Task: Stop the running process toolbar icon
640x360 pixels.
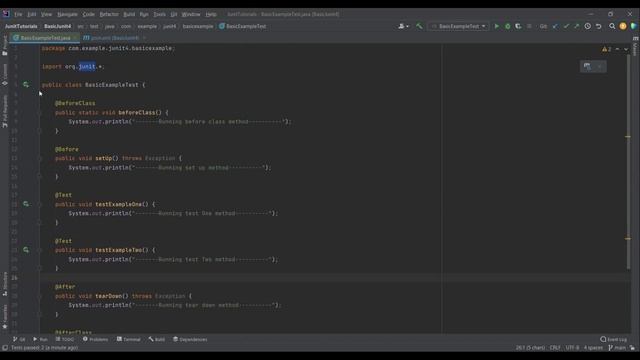Action: pyautogui.click(x=529, y=26)
